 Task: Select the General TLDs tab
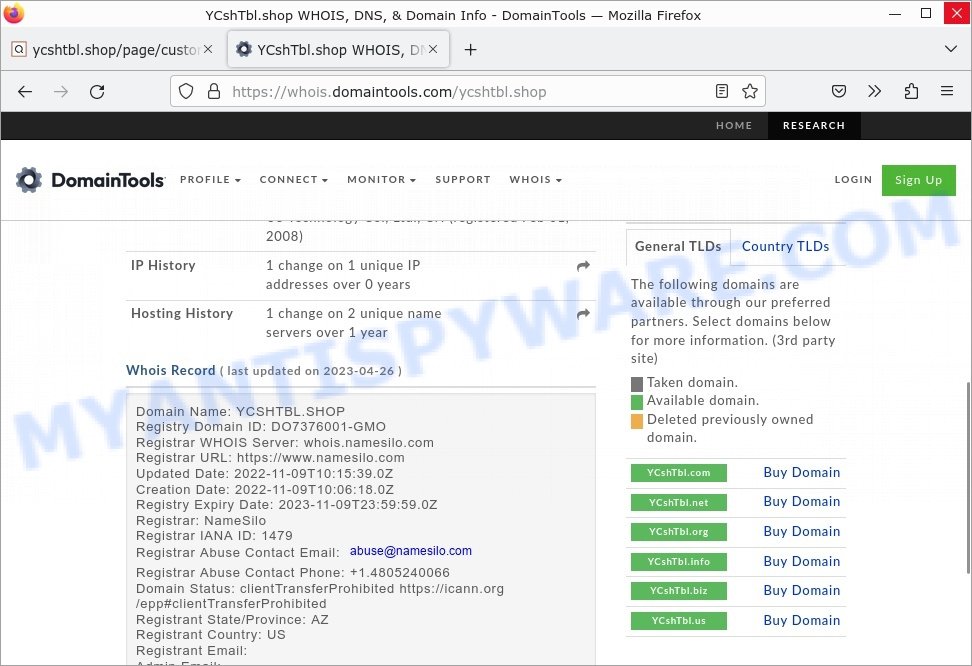[x=678, y=246]
